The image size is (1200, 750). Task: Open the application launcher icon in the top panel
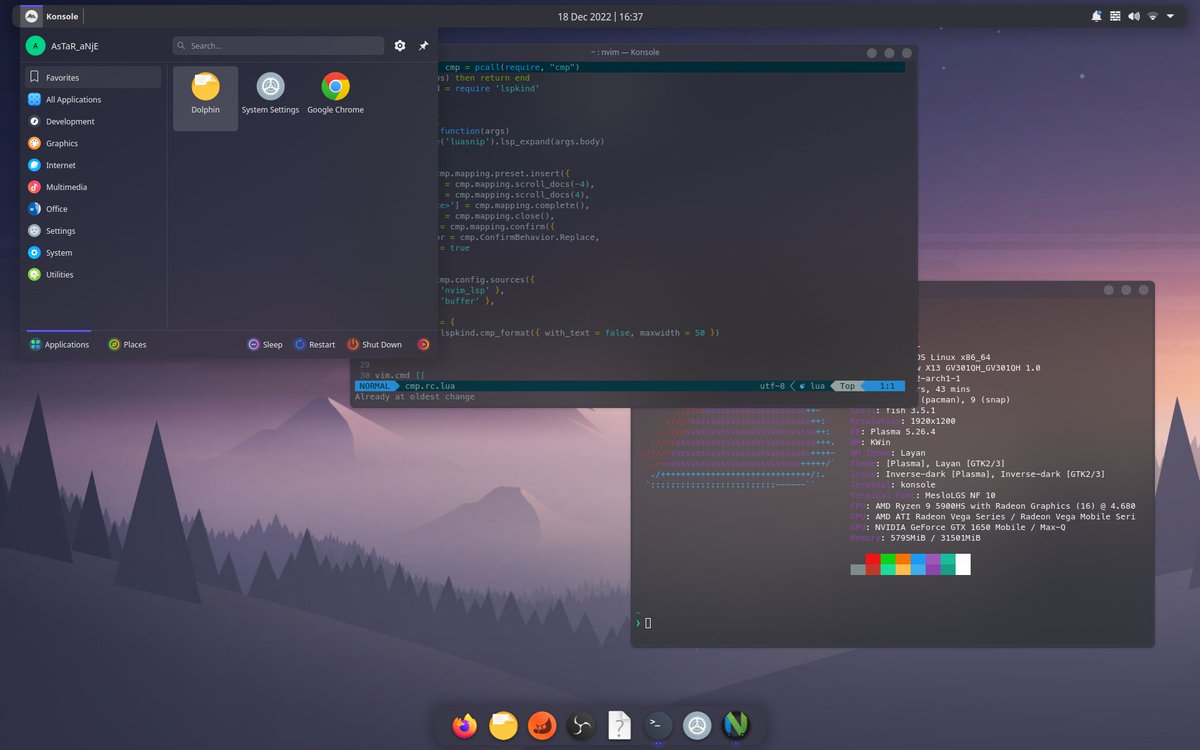pyautogui.click(x=31, y=16)
